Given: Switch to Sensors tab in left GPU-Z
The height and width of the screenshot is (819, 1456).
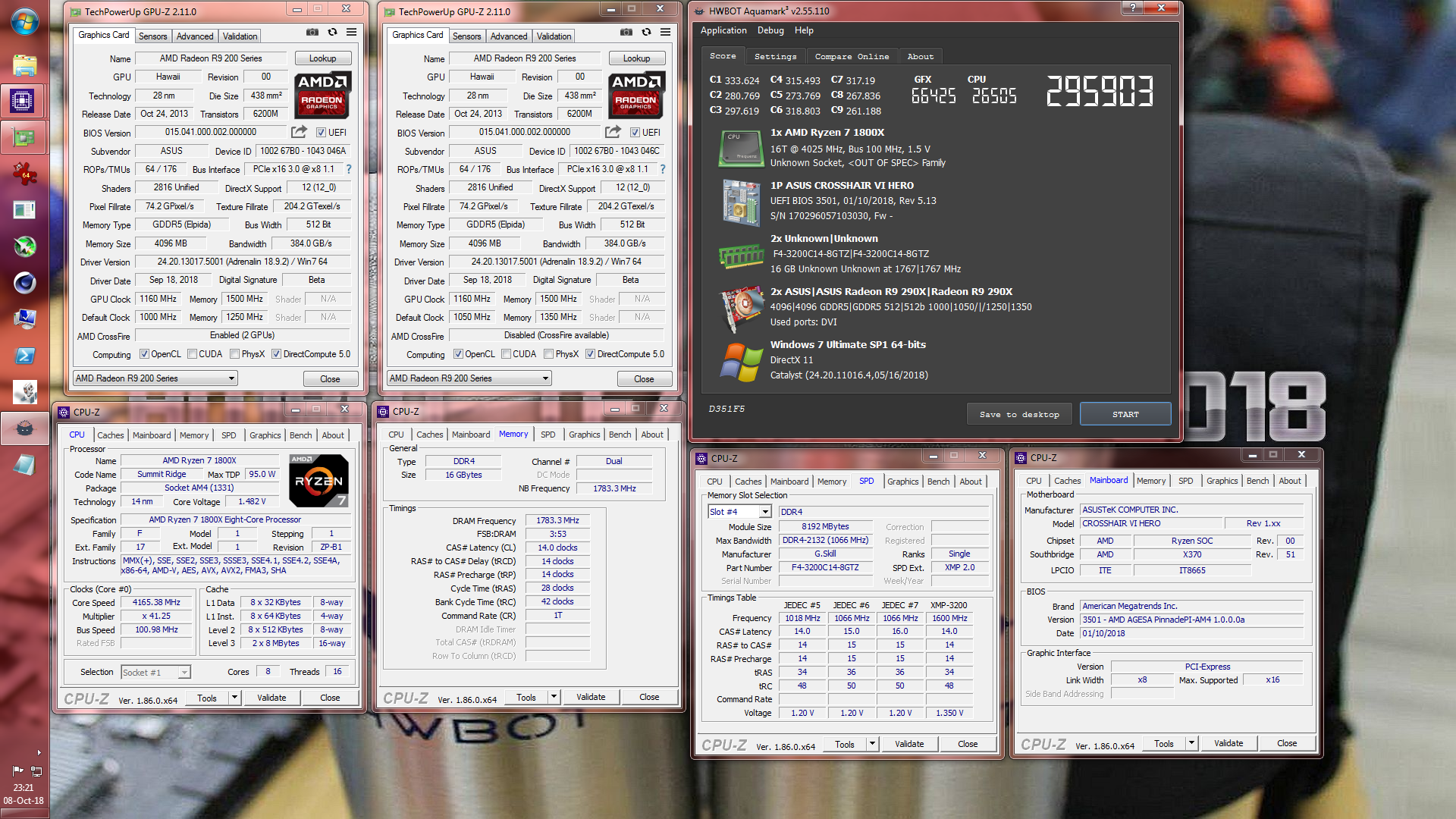Looking at the screenshot, I should coord(152,36).
